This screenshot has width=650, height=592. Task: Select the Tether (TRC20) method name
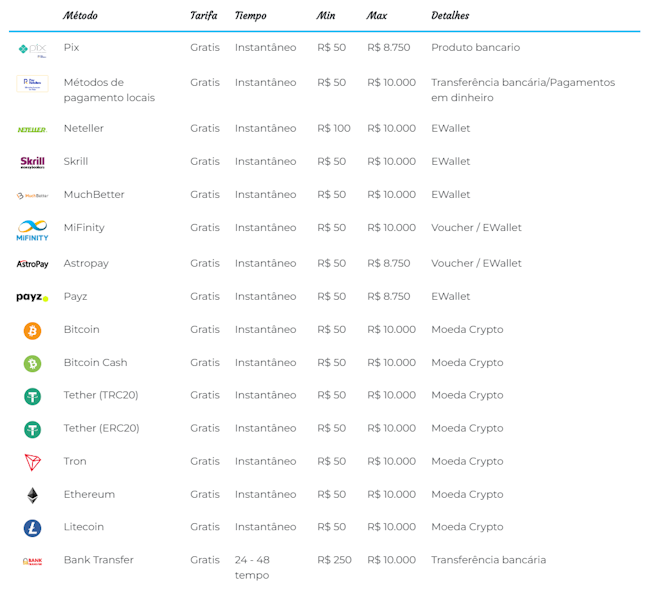pyautogui.click(x=101, y=395)
